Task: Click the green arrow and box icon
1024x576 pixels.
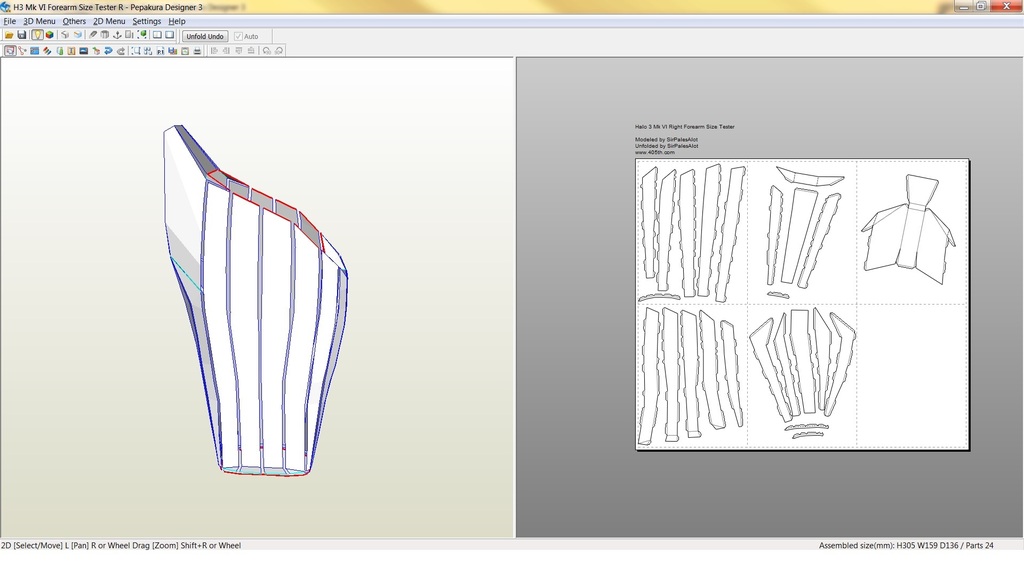Action: [x=96, y=50]
